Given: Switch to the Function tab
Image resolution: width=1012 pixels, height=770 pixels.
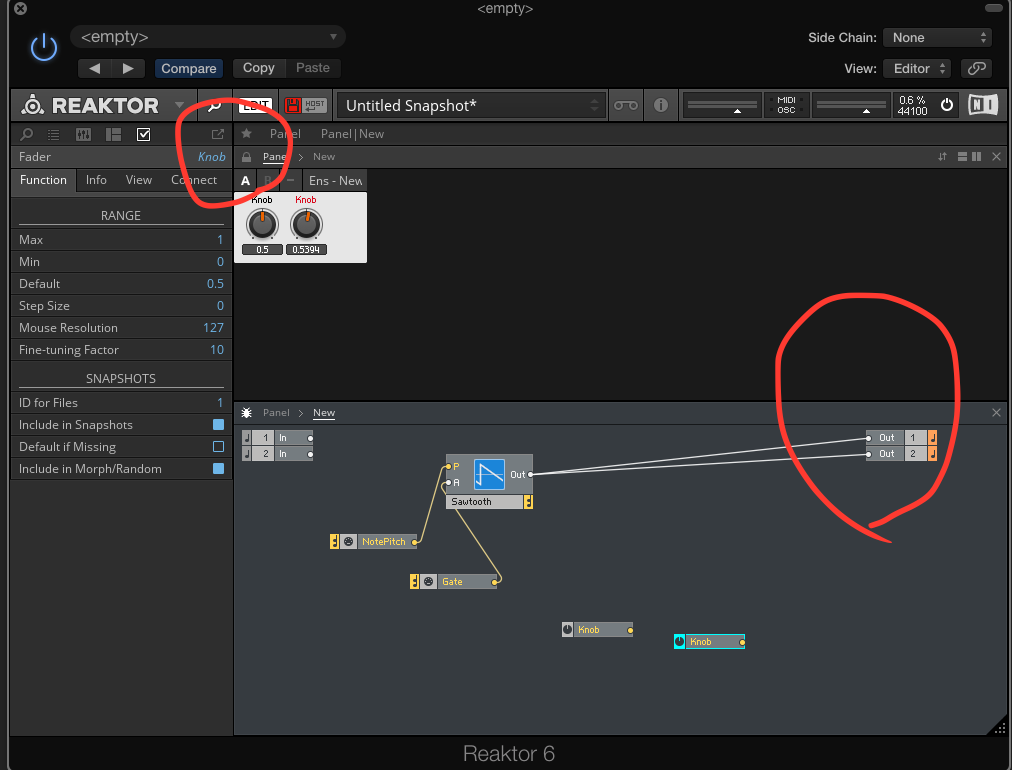Looking at the screenshot, I should pos(43,180).
